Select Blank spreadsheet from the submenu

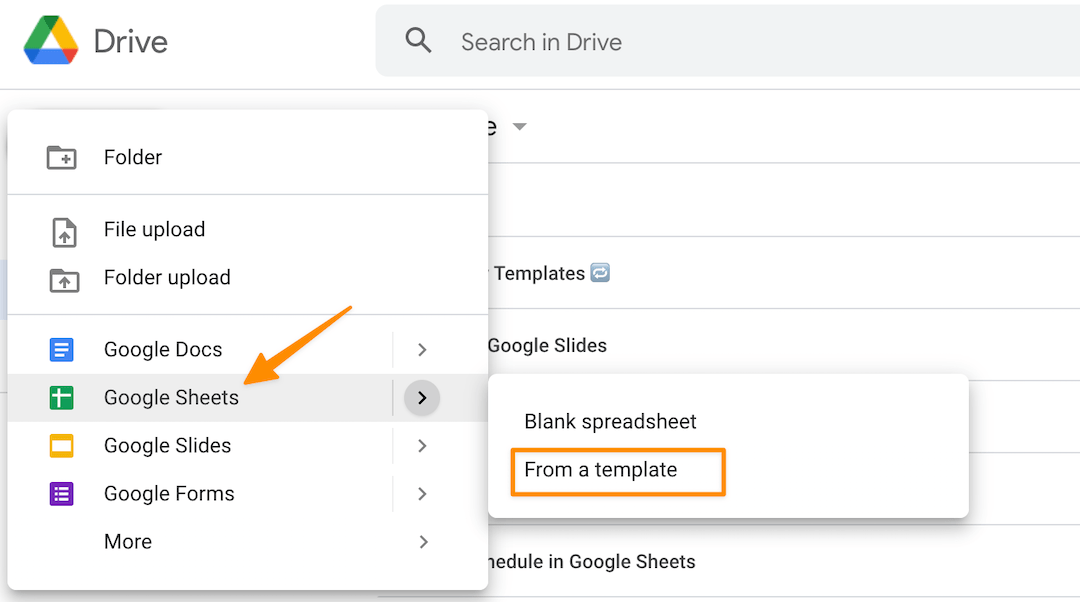pos(610,422)
